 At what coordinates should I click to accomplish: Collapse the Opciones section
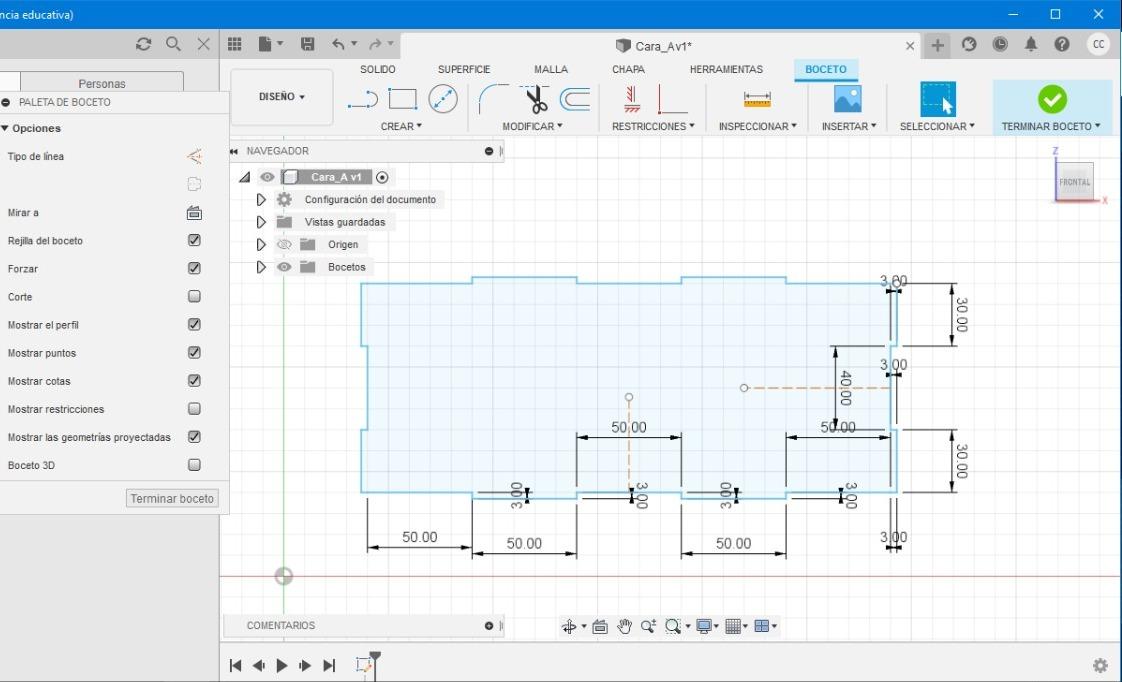pyautogui.click(x=5, y=128)
